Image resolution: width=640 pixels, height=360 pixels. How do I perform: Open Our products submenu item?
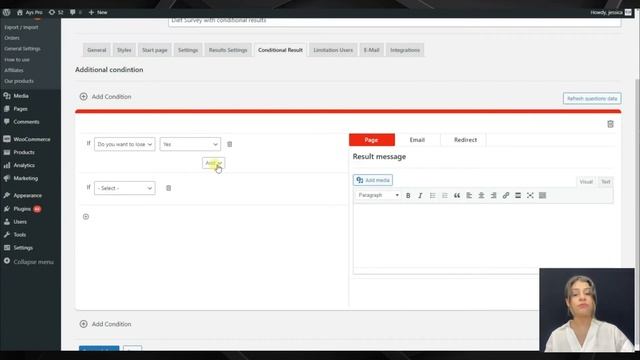[x=19, y=81]
